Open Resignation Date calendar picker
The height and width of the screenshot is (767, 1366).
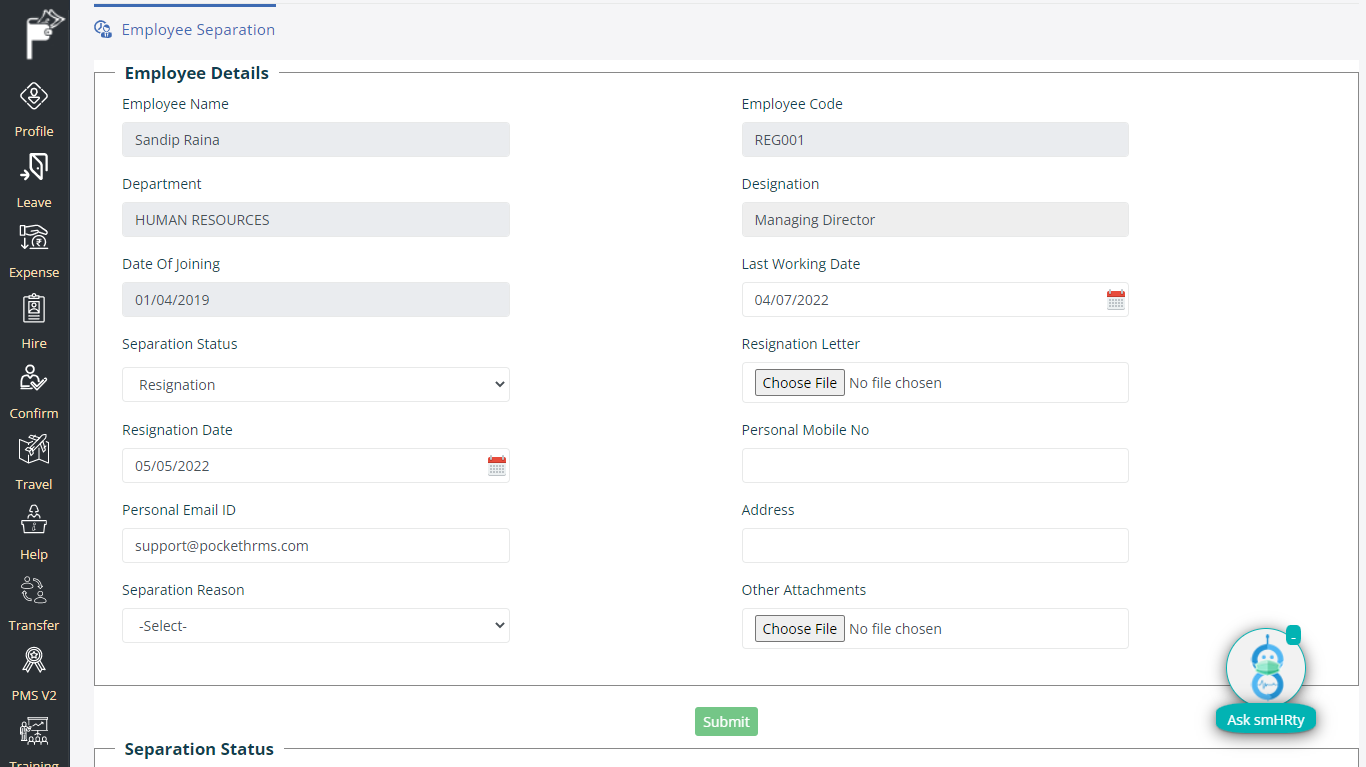click(x=497, y=466)
